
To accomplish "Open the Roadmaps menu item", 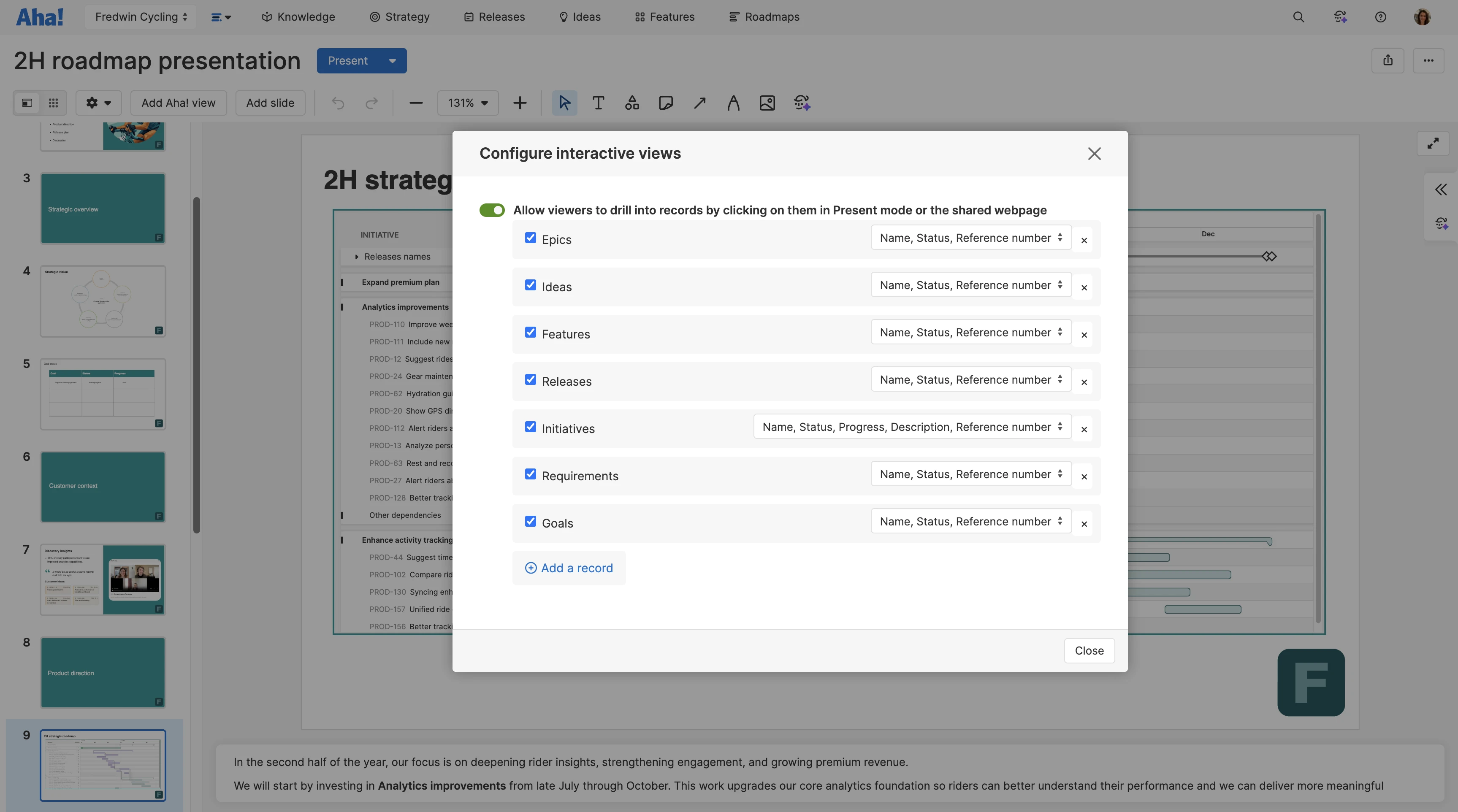I will (764, 16).
